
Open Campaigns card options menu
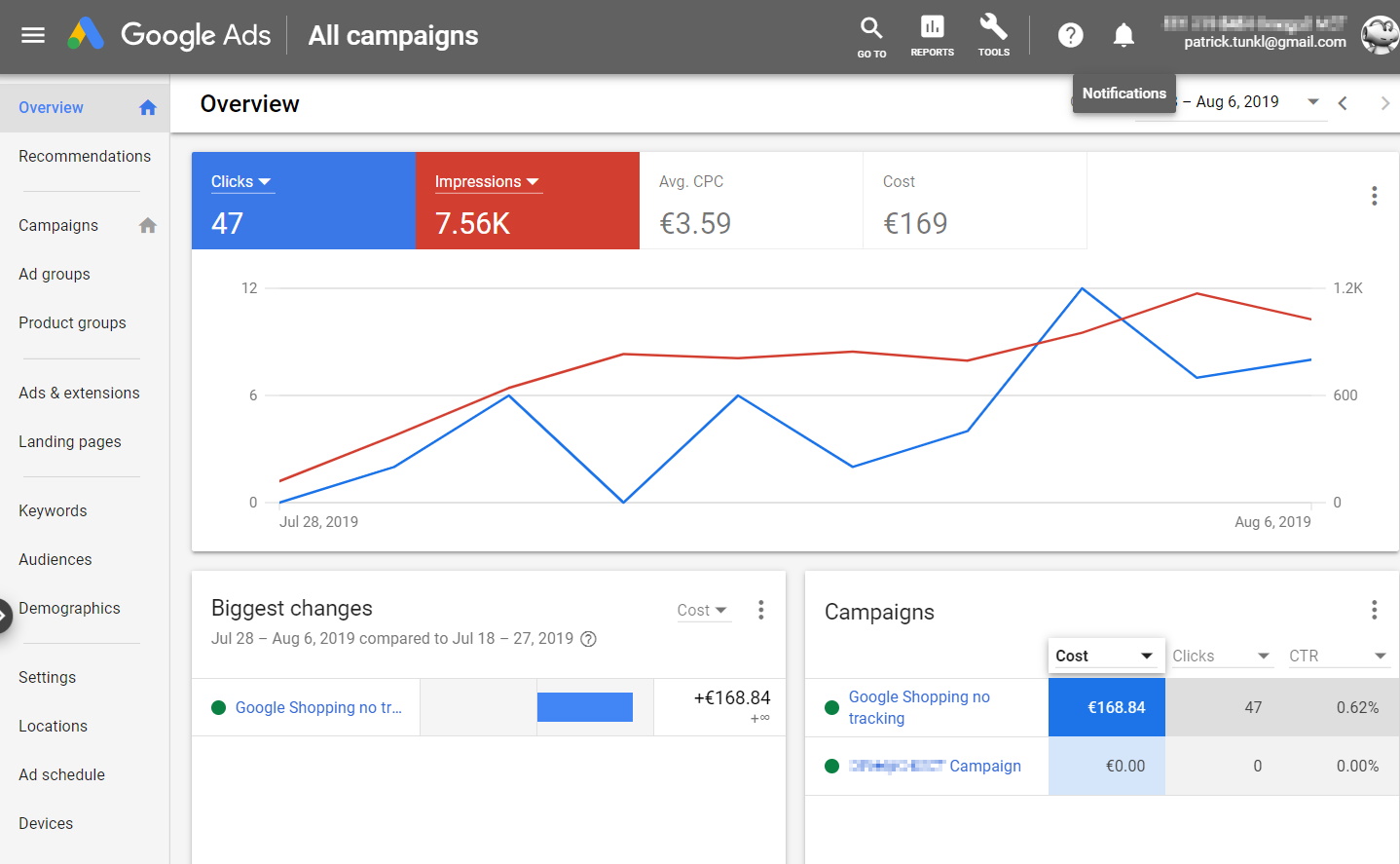pos(1374,610)
